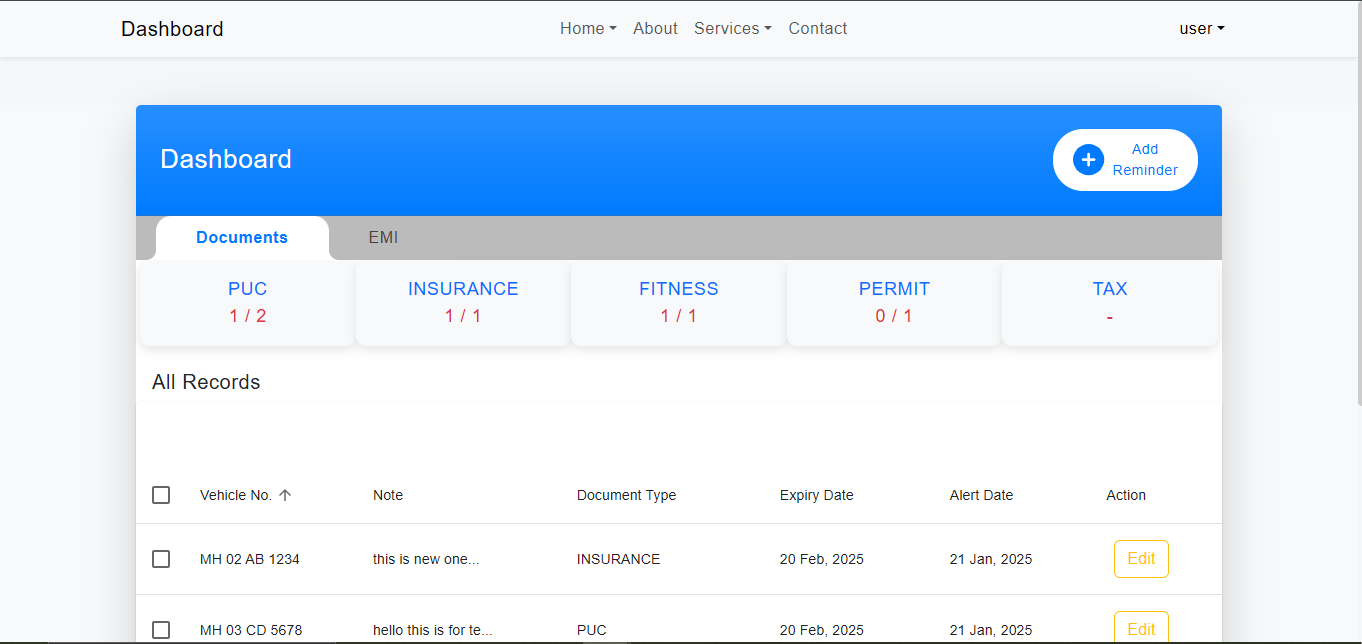
Task: Open the PUC summary card
Action: point(247,302)
